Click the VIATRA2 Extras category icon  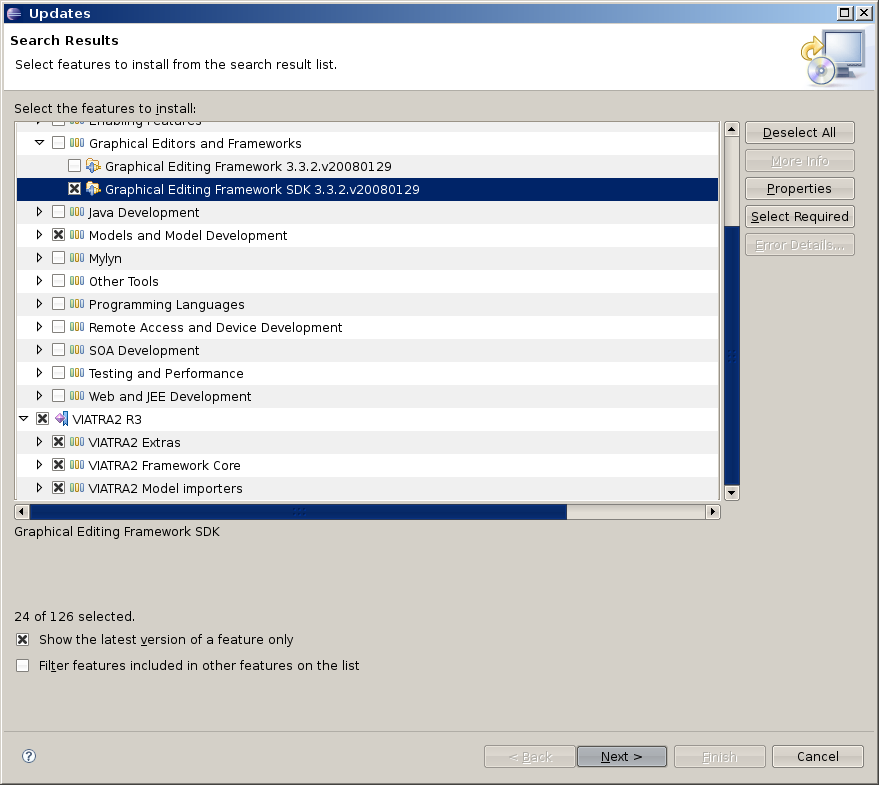point(77,442)
